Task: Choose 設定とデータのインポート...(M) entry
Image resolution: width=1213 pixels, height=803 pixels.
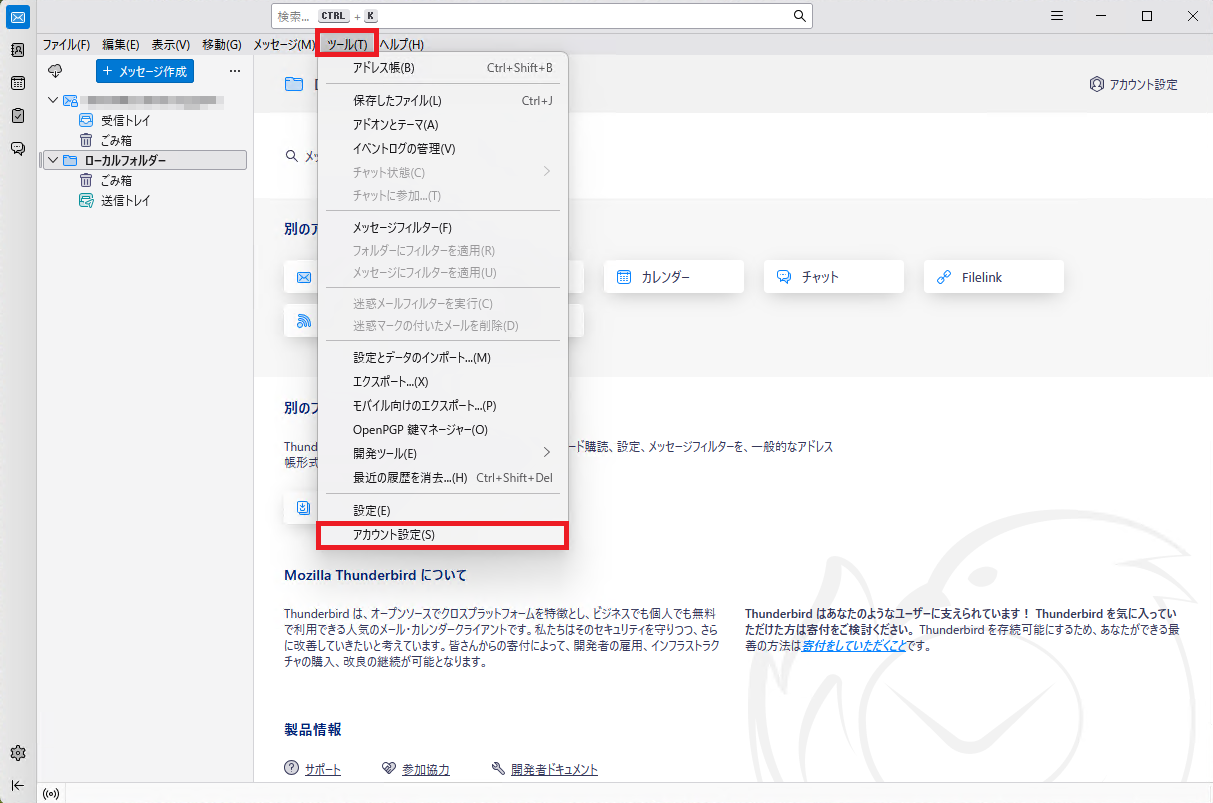Action: pos(443,358)
